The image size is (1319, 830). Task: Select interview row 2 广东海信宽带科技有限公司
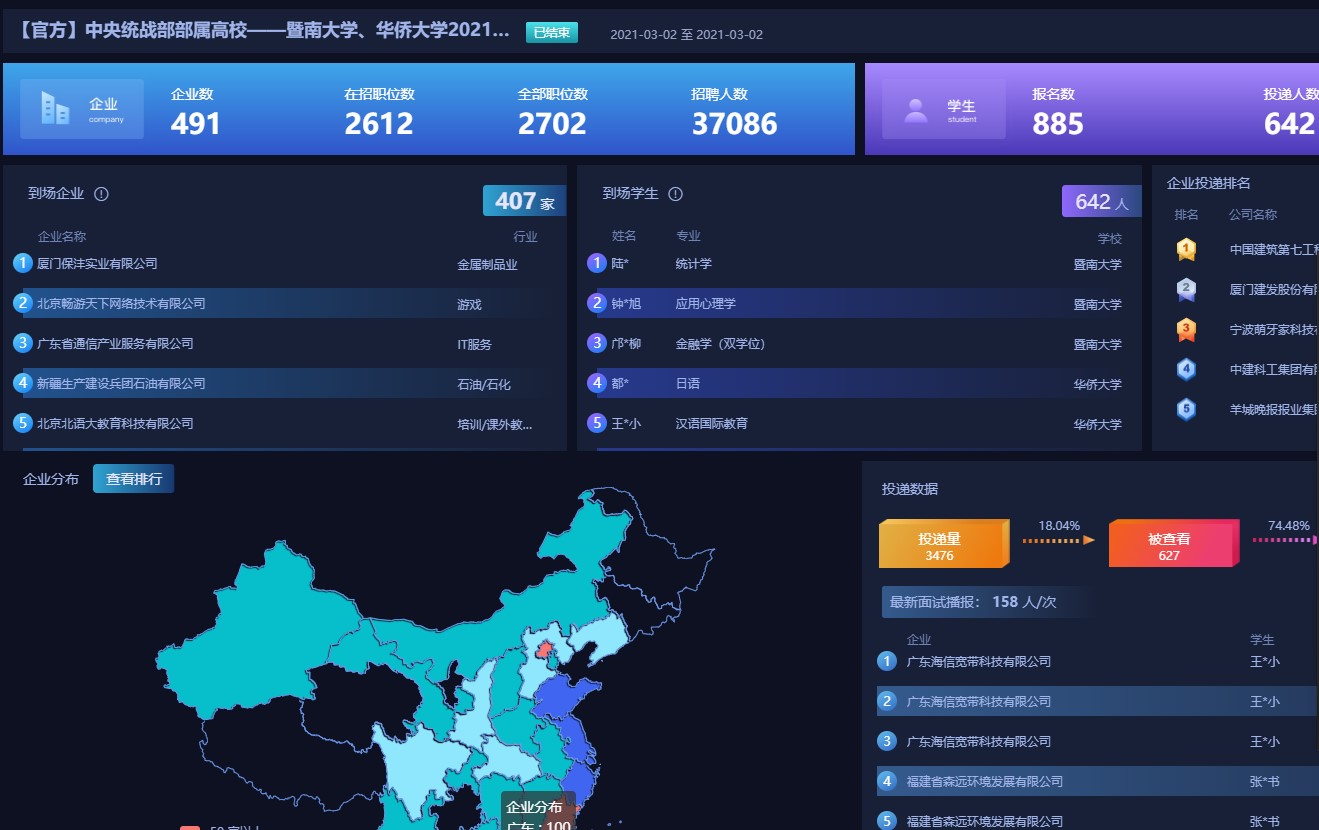tap(1097, 701)
